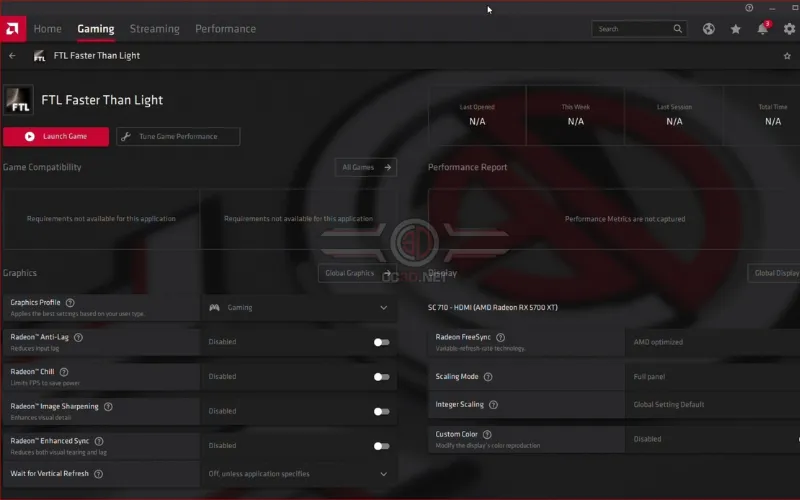Open Wait for Vertical Refresh dropdown
The width and height of the screenshot is (800, 500).
point(299,474)
